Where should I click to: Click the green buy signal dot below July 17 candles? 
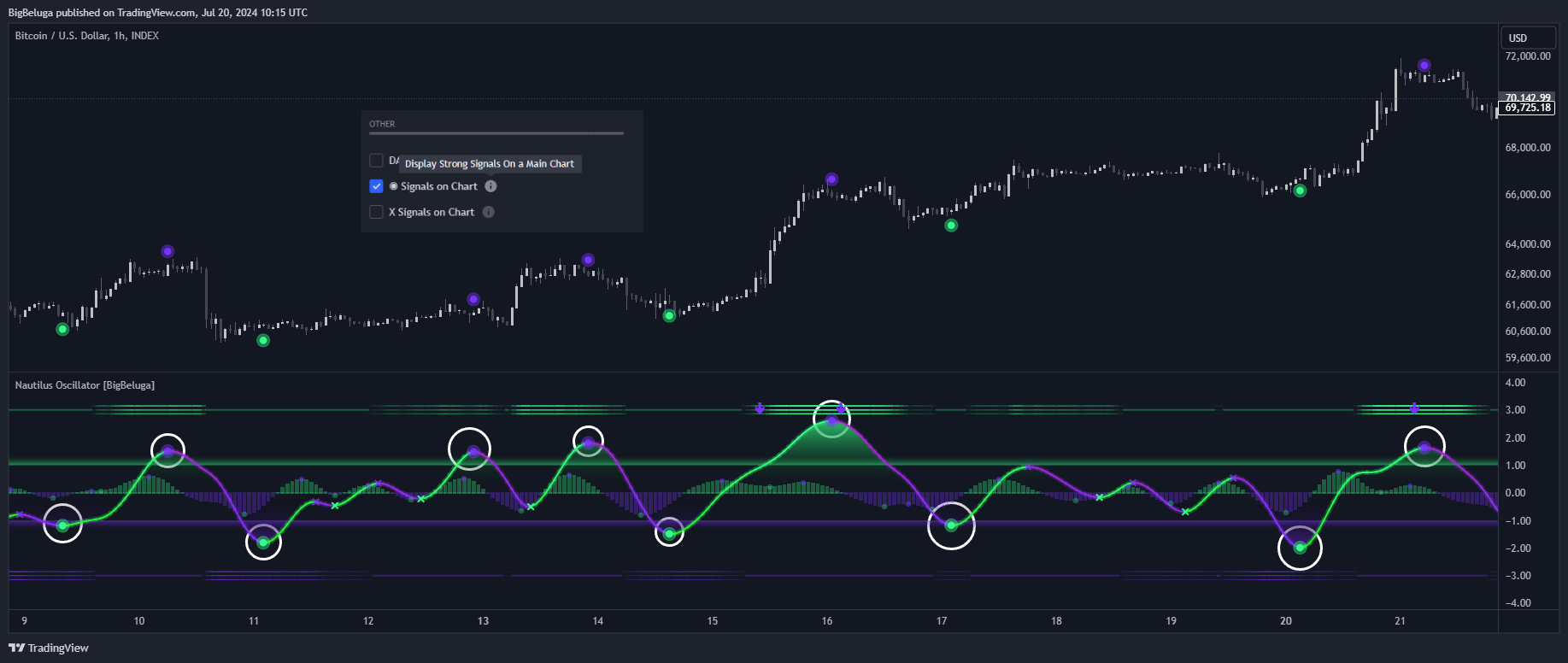[x=951, y=226]
